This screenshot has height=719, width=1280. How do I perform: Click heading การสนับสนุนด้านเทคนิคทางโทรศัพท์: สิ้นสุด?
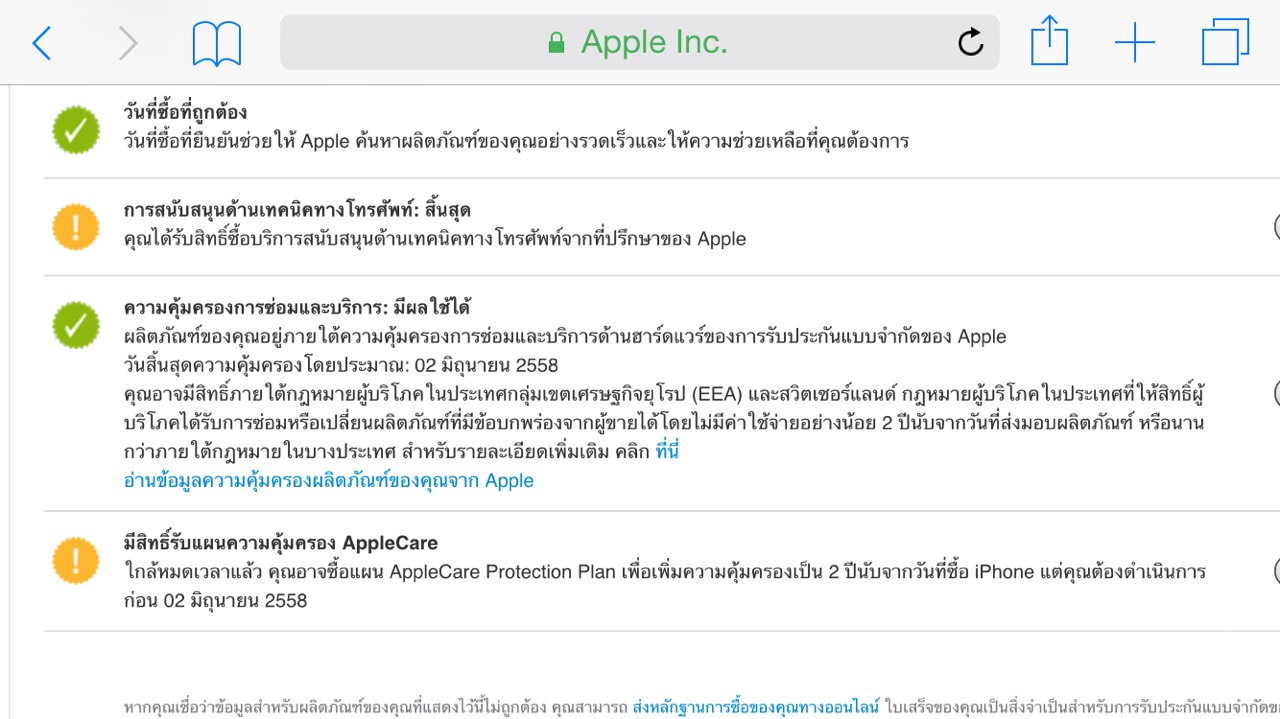pos(297,210)
